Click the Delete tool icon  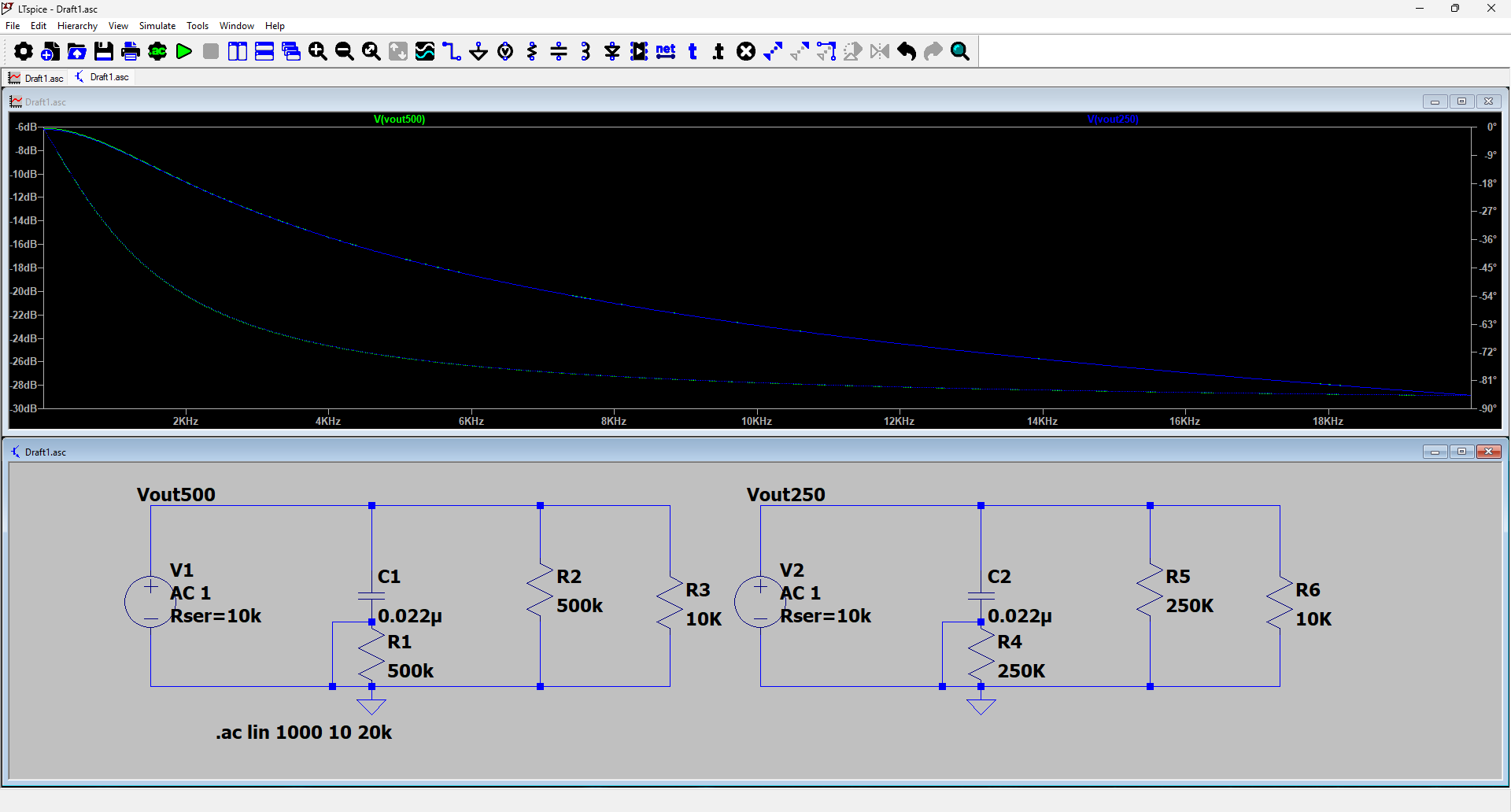(x=746, y=52)
